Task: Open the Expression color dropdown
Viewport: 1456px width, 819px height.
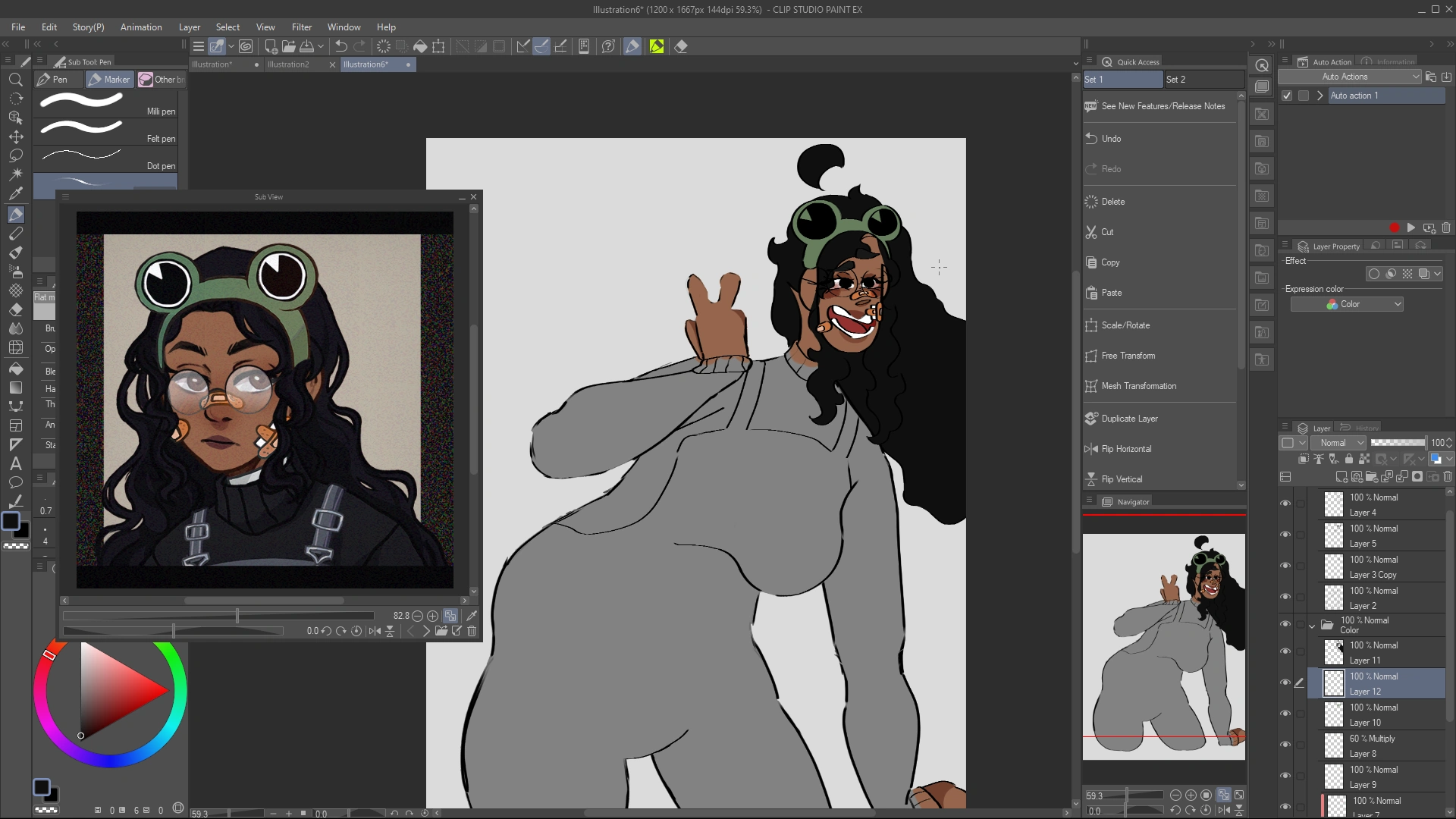Action: [1346, 303]
